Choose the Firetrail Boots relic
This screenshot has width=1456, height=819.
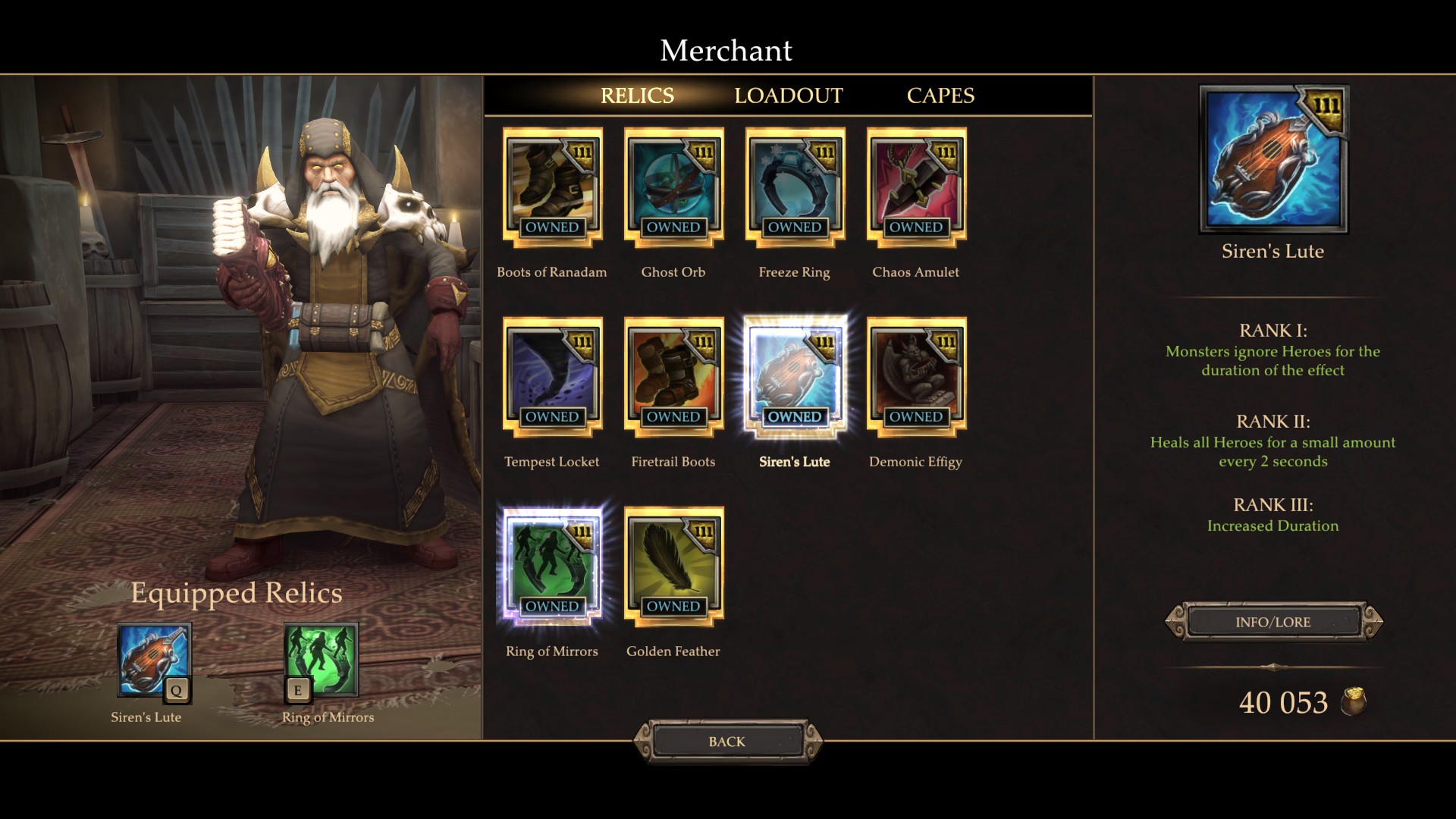(x=673, y=377)
